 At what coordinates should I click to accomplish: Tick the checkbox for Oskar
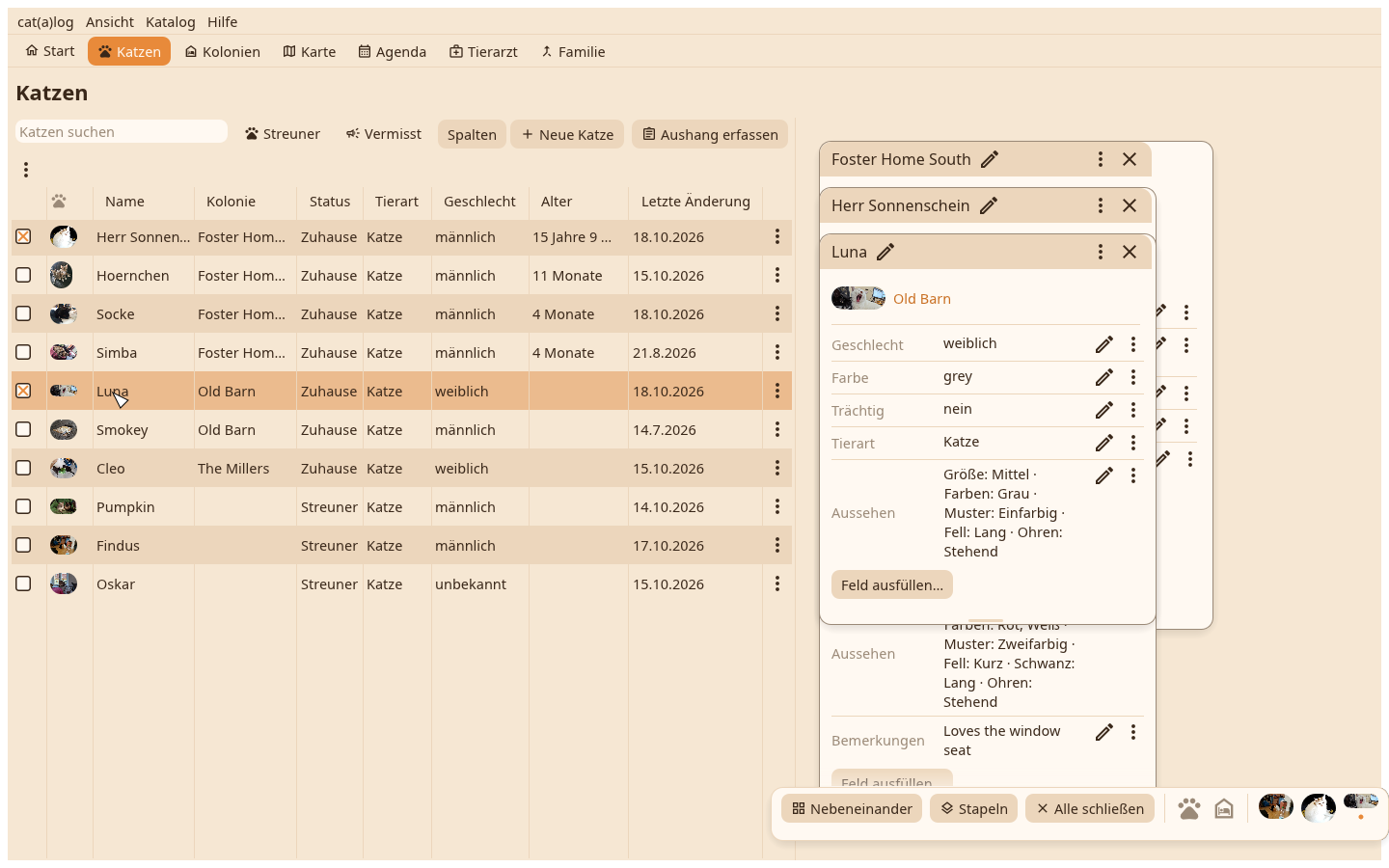(x=23, y=583)
